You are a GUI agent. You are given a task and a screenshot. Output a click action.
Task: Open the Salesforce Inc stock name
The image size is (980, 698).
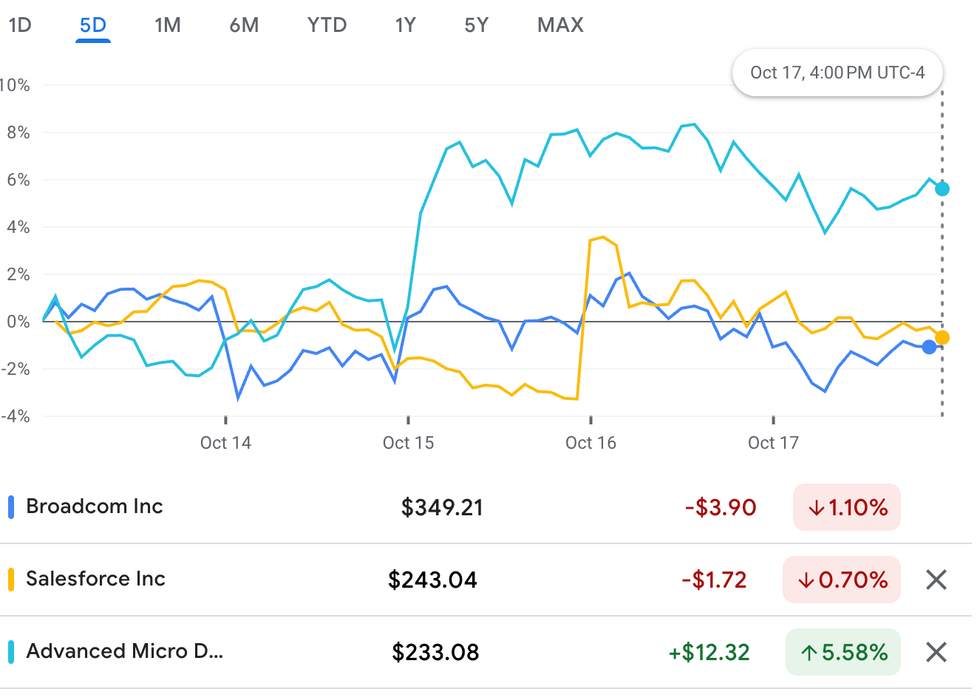click(x=95, y=579)
